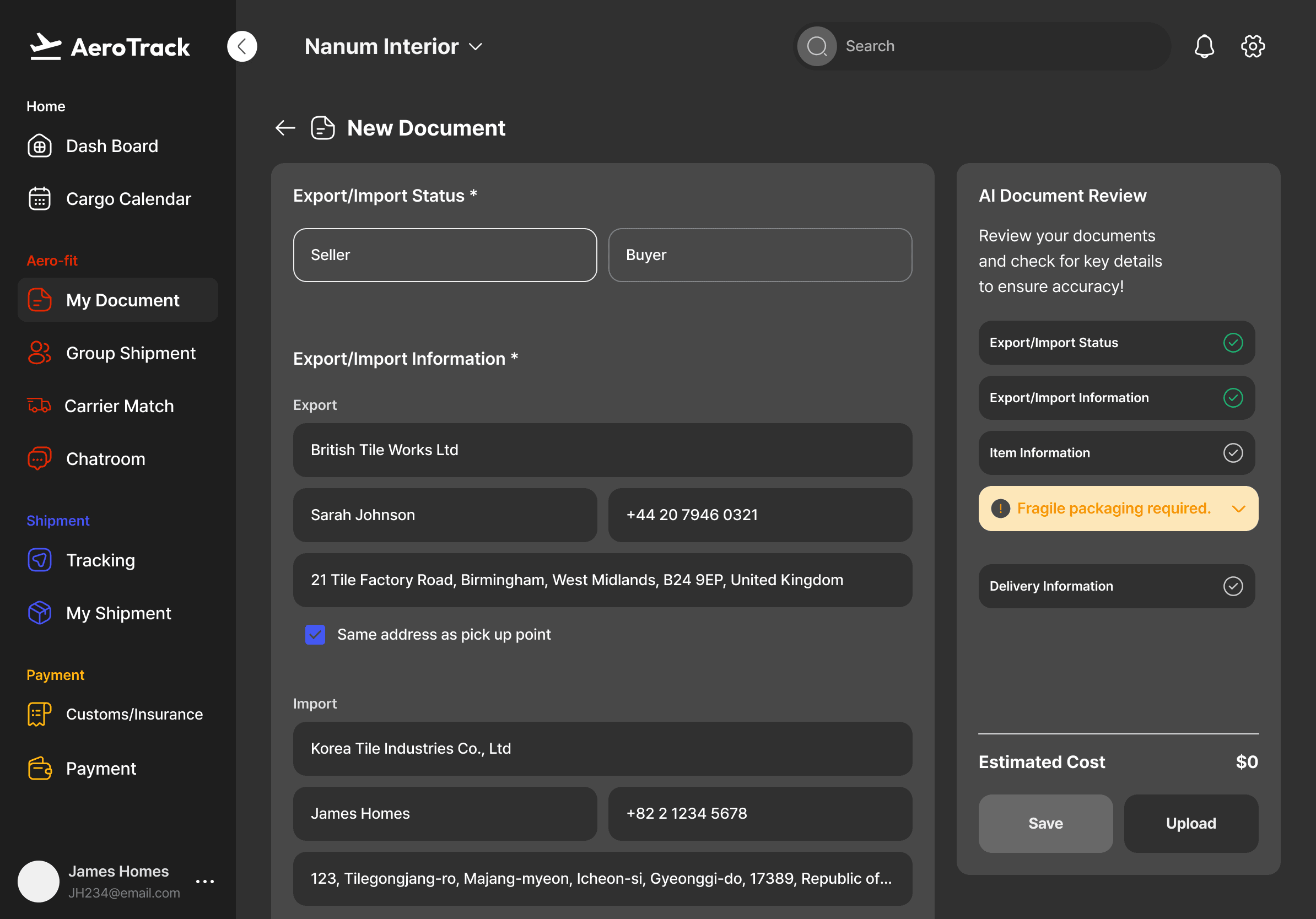
Task: Open settings via gear icon
Action: click(x=1253, y=46)
